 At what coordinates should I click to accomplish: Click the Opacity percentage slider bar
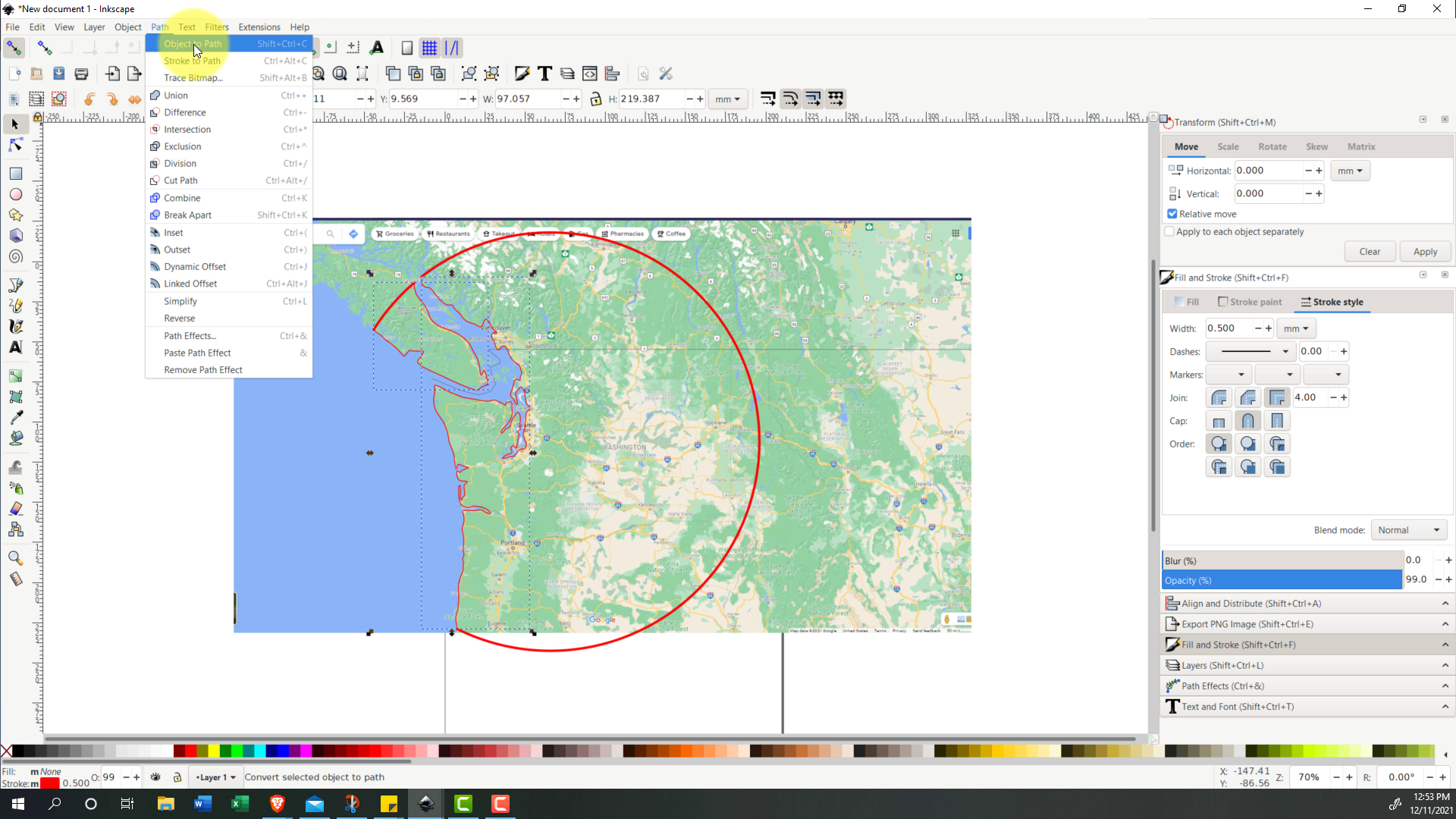pos(1282,580)
